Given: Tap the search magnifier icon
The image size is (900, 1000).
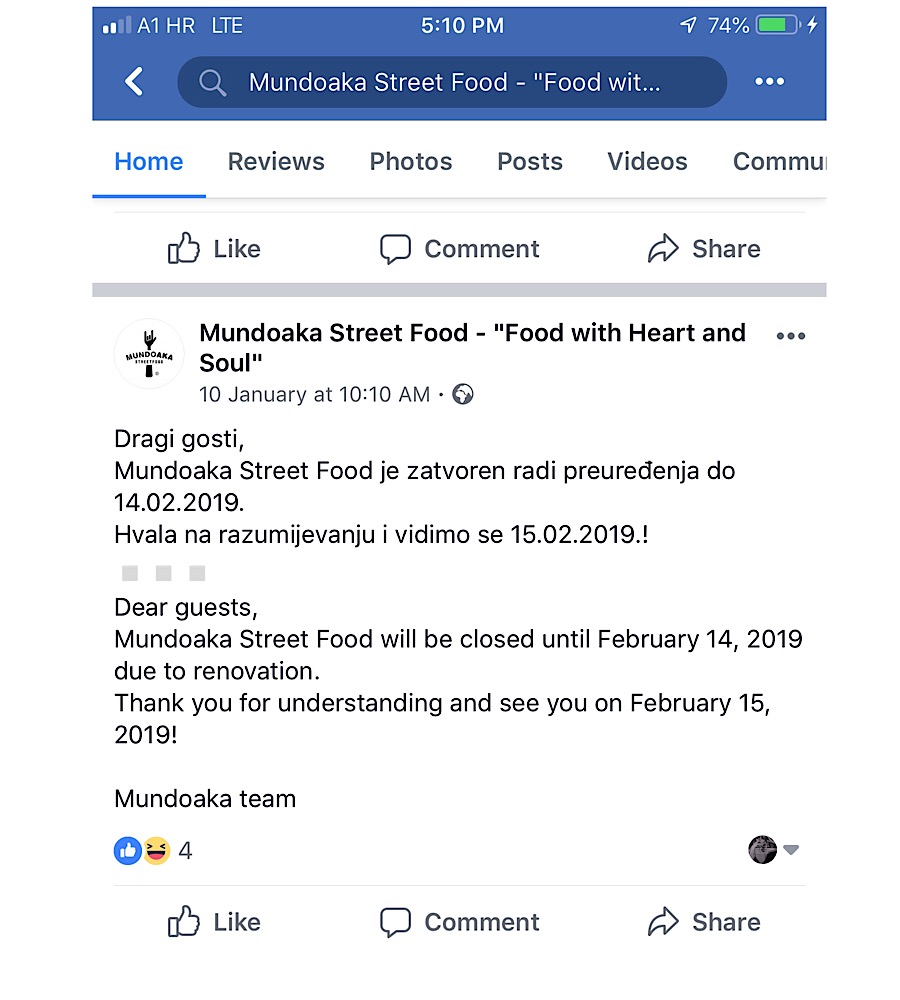Looking at the screenshot, I should coord(212,82).
